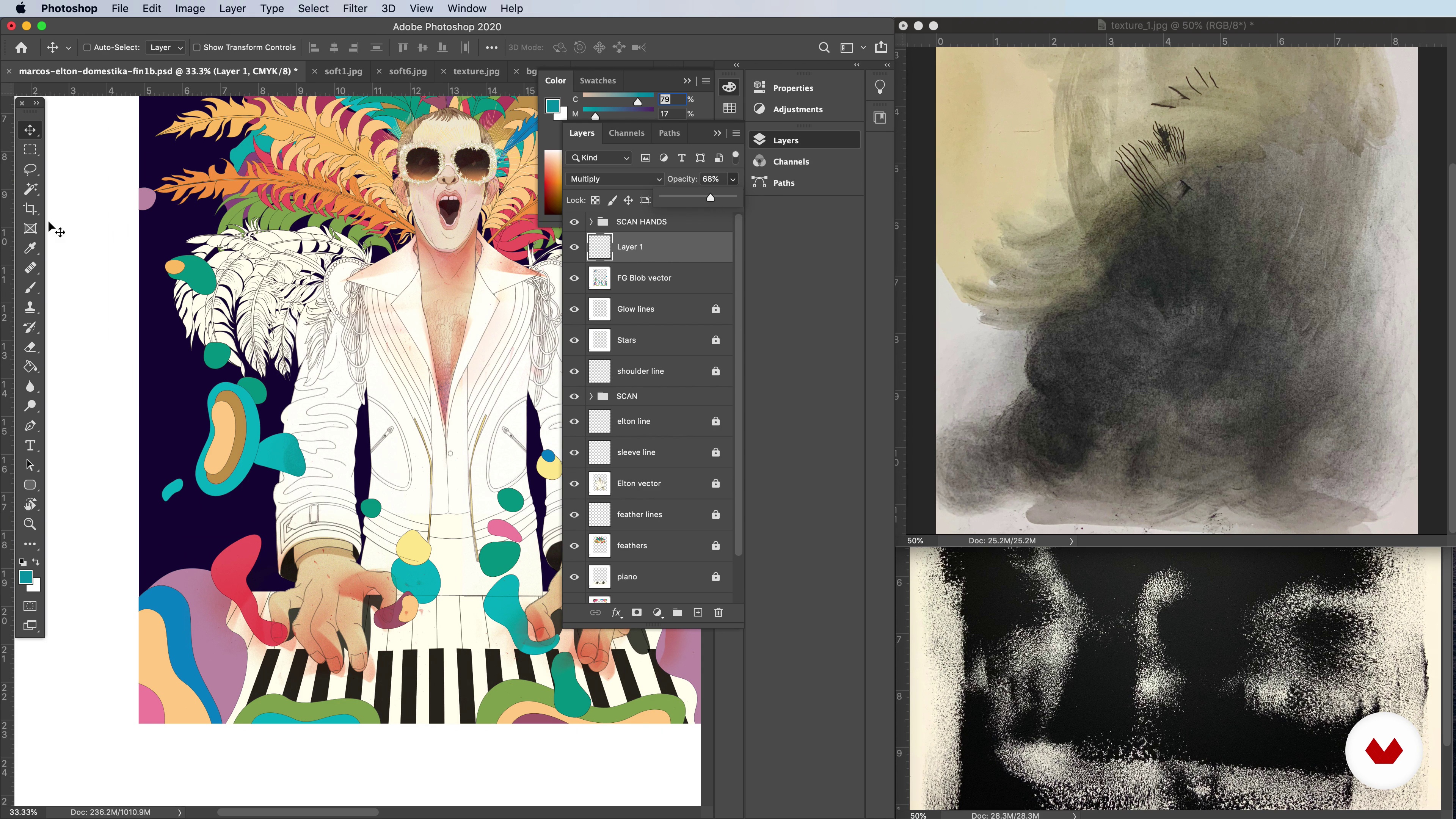The width and height of the screenshot is (1456, 819).
Task: Enable Show Transform Controls checkbox
Action: 197,47
